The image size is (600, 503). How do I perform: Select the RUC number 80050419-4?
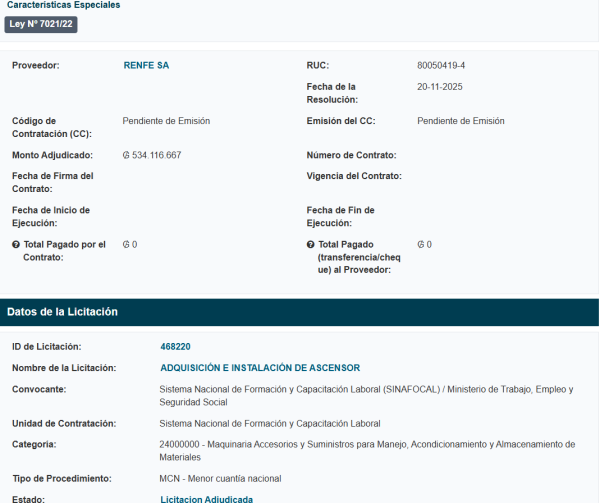pos(441,66)
